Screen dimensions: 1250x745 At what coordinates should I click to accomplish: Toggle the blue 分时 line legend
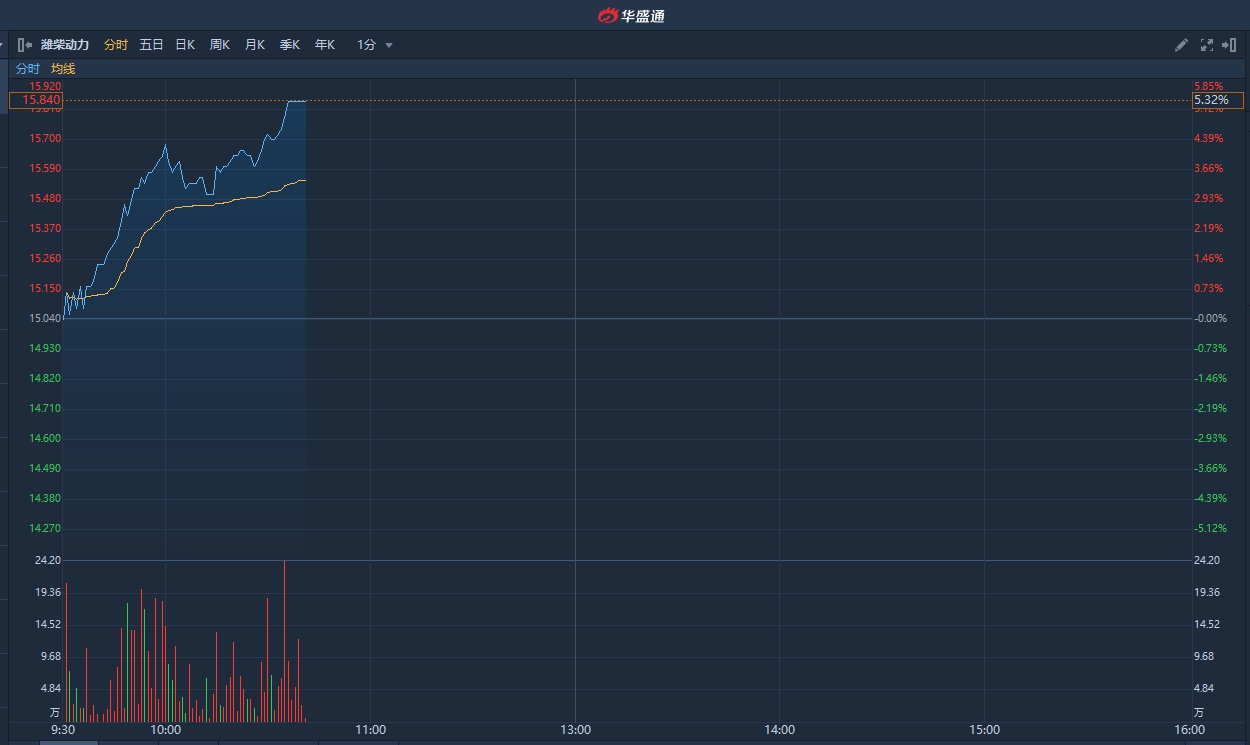click(x=27, y=69)
